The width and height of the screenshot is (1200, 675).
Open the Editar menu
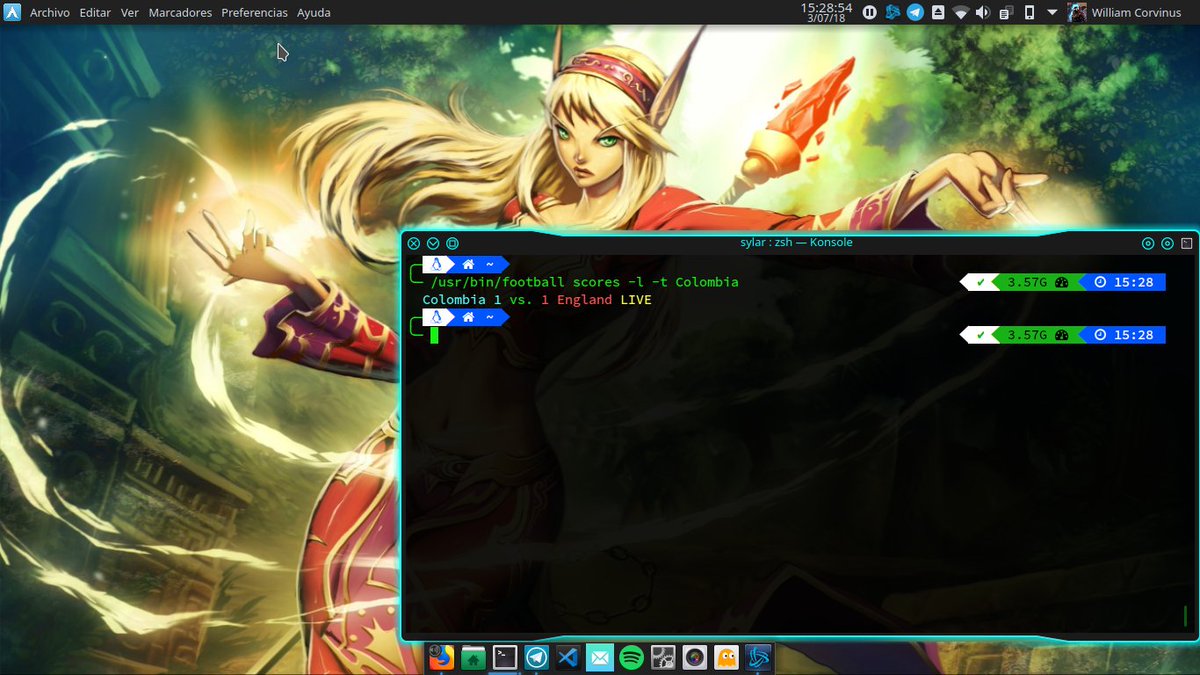[x=95, y=13]
